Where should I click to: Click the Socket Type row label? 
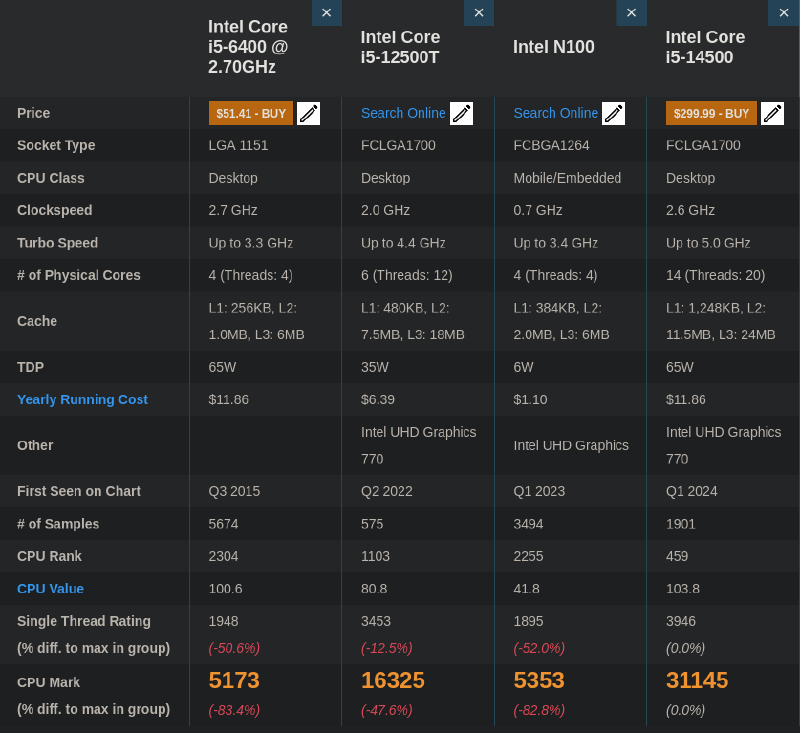(x=57, y=145)
